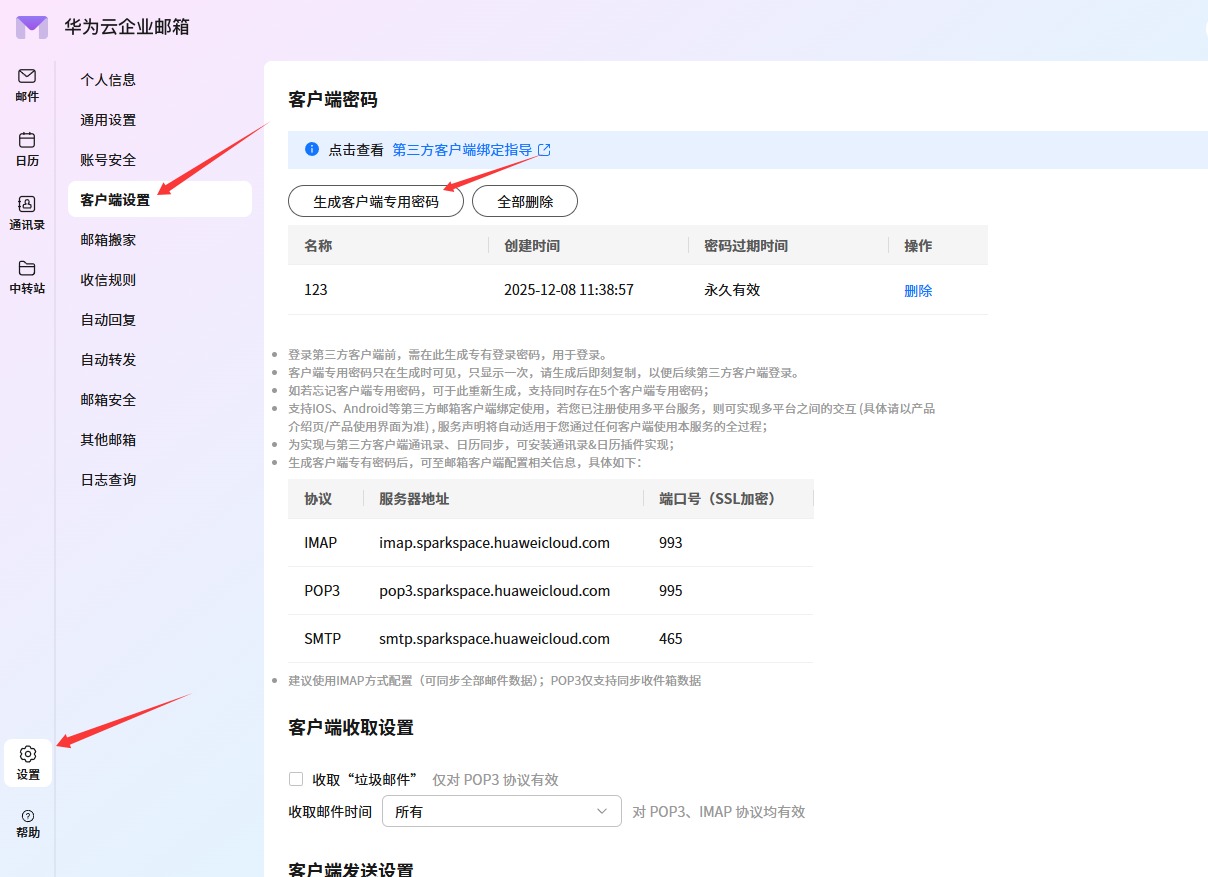Viewport: 1208px width, 877px height.
Task: Open 收信规则 settings menu item
Action: pyautogui.click(x=108, y=280)
